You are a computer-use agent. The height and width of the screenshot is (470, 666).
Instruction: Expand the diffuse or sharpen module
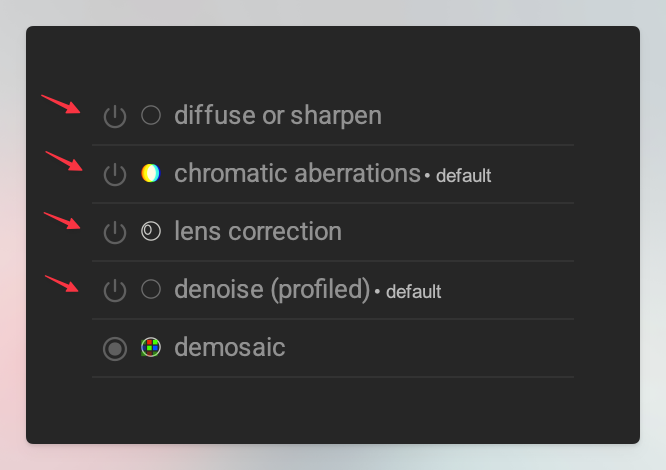(x=277, y=116)
